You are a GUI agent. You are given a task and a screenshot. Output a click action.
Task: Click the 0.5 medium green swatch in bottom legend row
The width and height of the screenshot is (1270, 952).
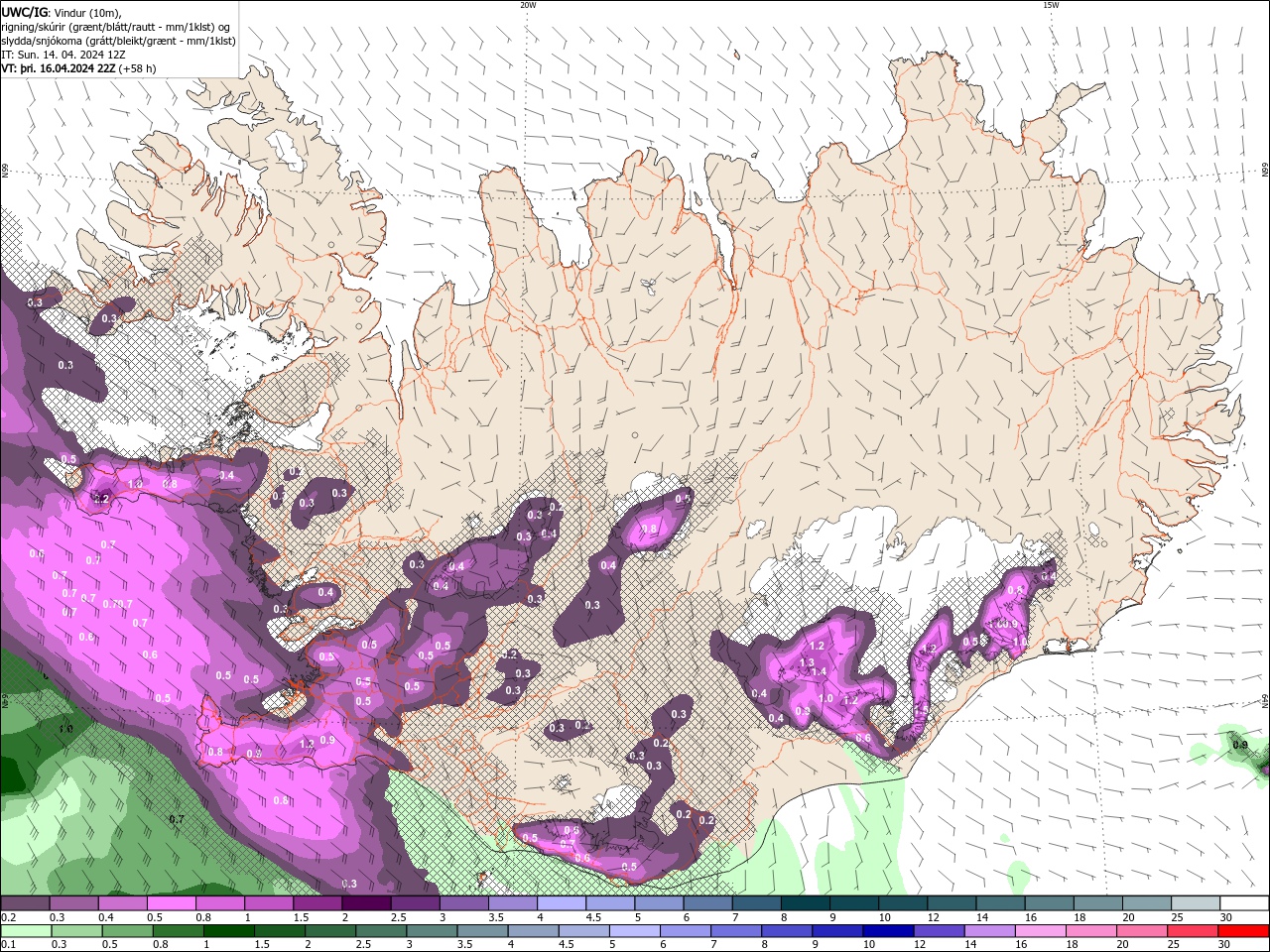127,931
